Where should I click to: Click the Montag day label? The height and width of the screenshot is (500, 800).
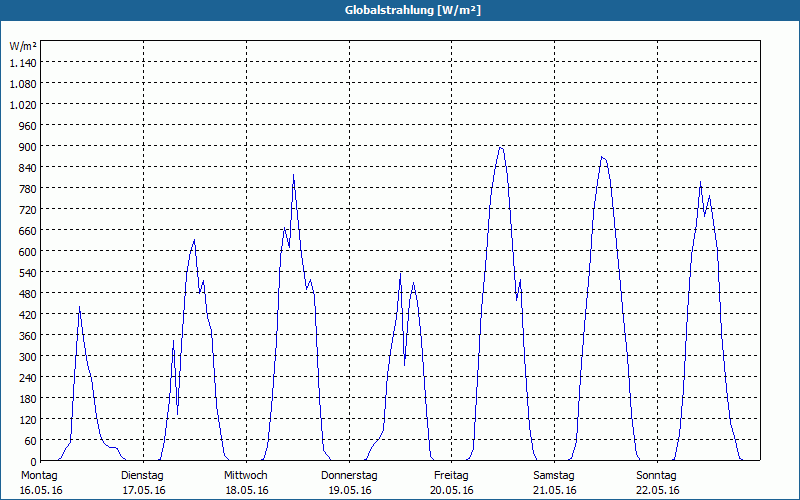(x=39, y=476)
